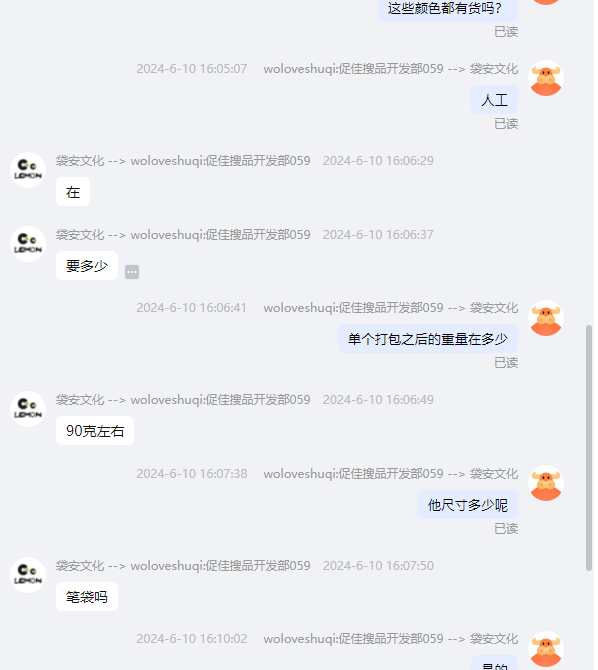The height and width of the screenshot is (670, 598).
Task: Click the 他尺寸多少呢 message bubble
Action: coord(468,504)
